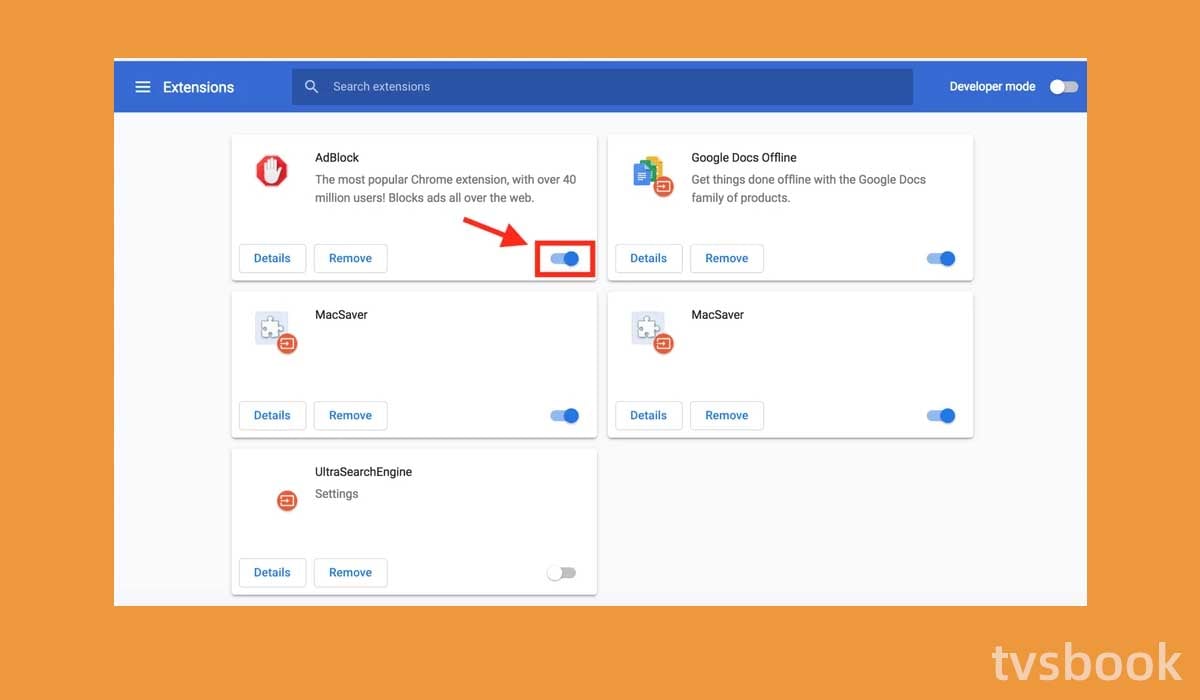Click the Extensions page title
This screenshot has width=1200, height=700.
tap(198, 87)
